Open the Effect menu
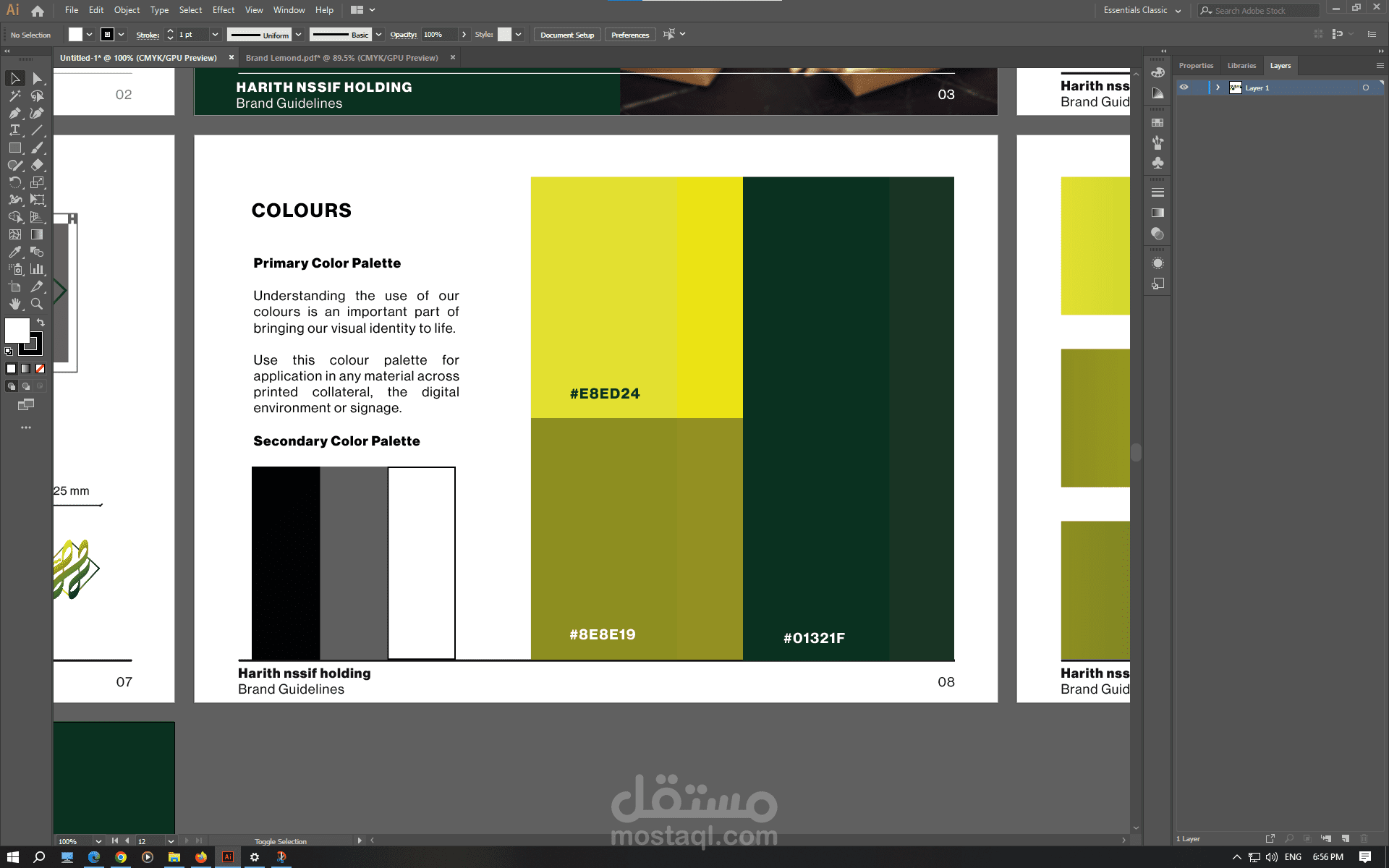This screenshot has width=1389, height=868. point(223,10)
